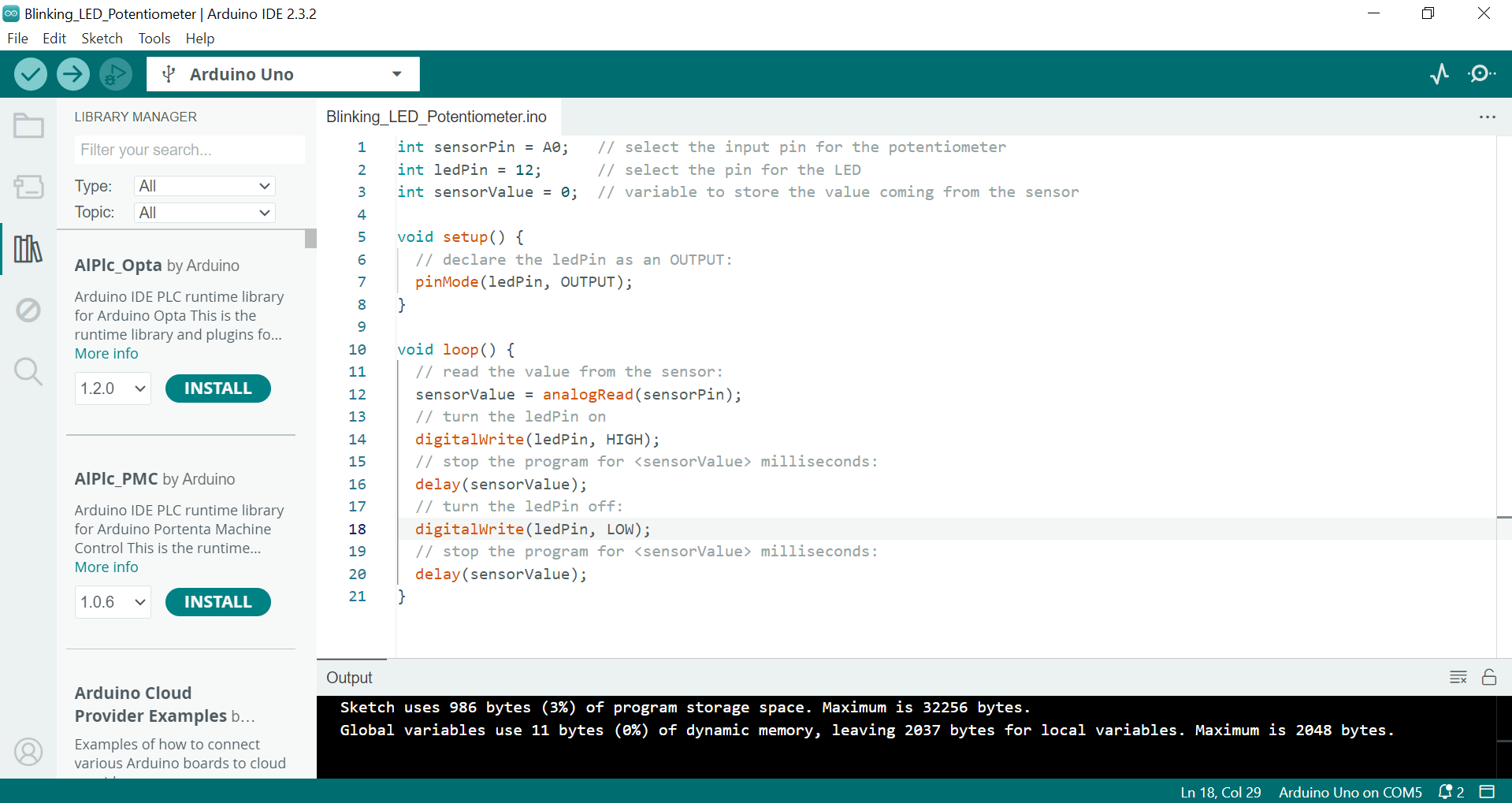Click the analogRead function call
This screenshot has width=1512, height=803.
[x=588, y=395]
